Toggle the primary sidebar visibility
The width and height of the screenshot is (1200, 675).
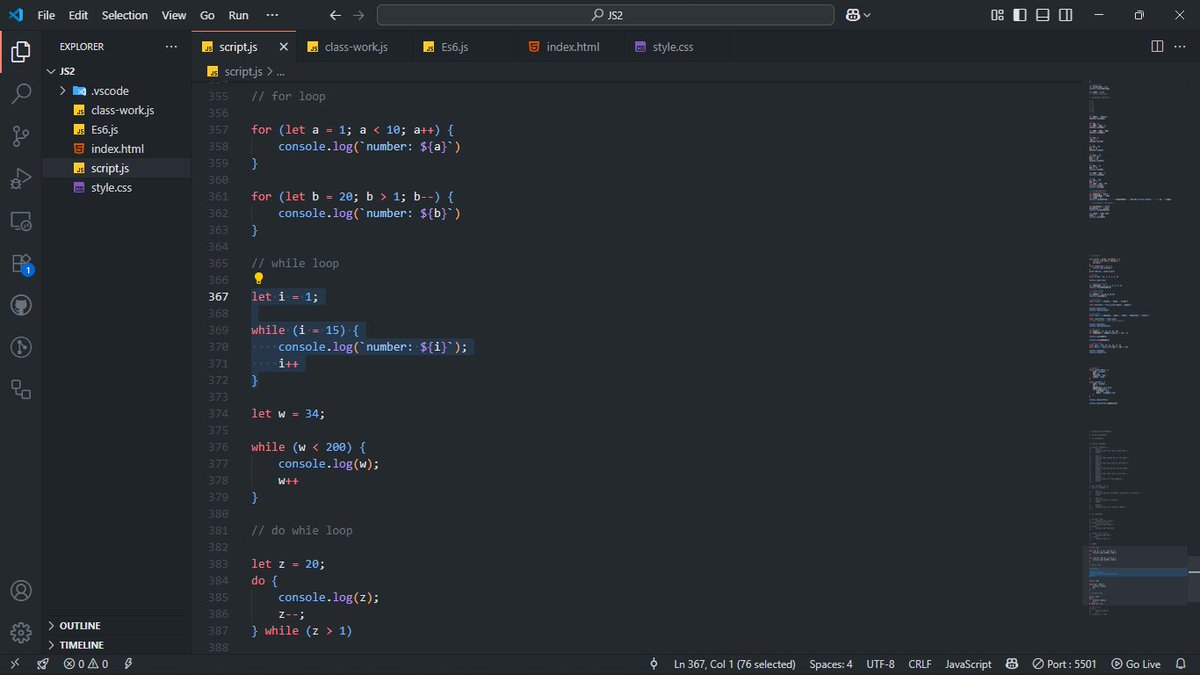tap(1019, 14)
